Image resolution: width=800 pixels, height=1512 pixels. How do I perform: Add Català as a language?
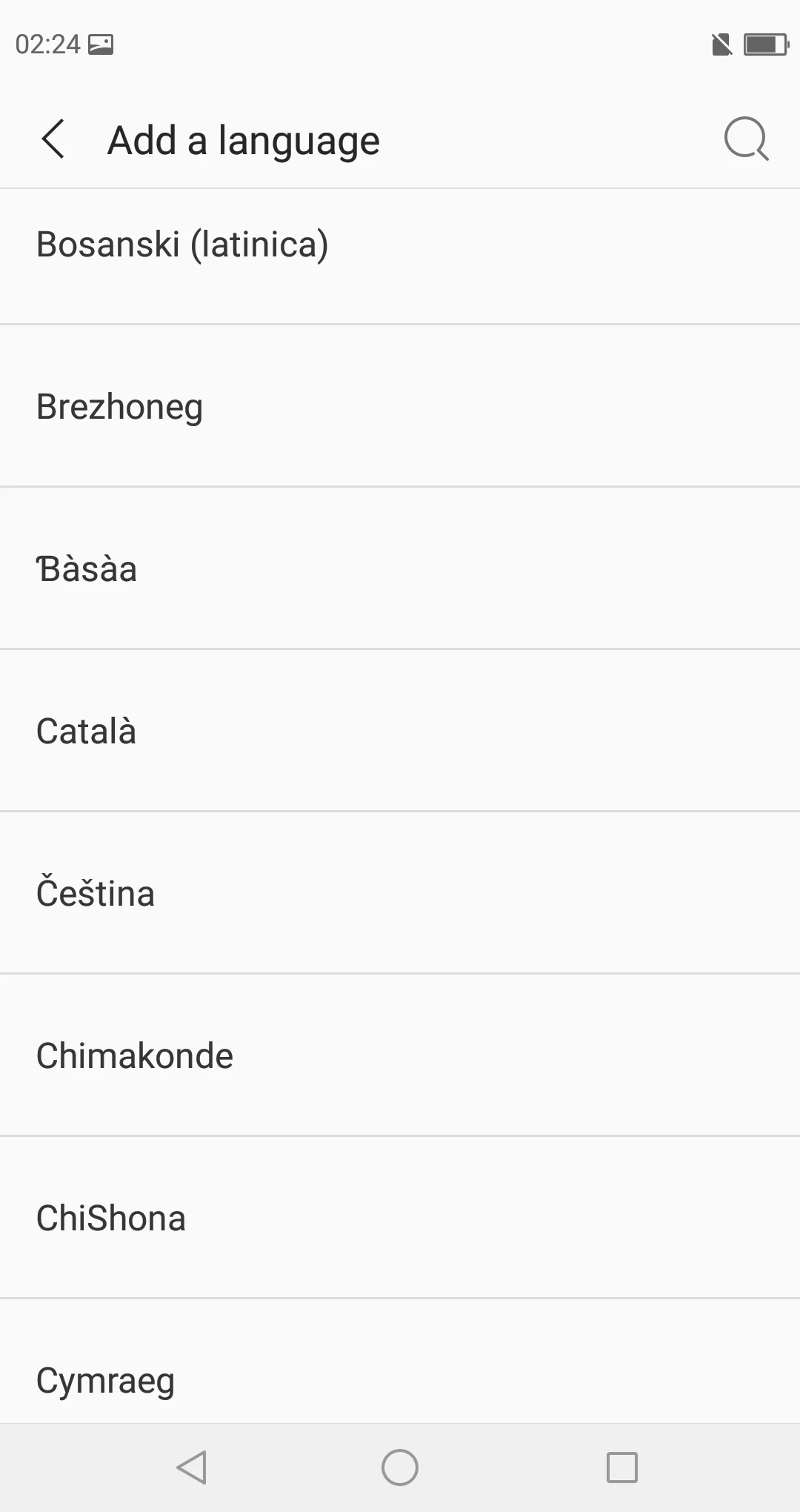tap(400, 731)
